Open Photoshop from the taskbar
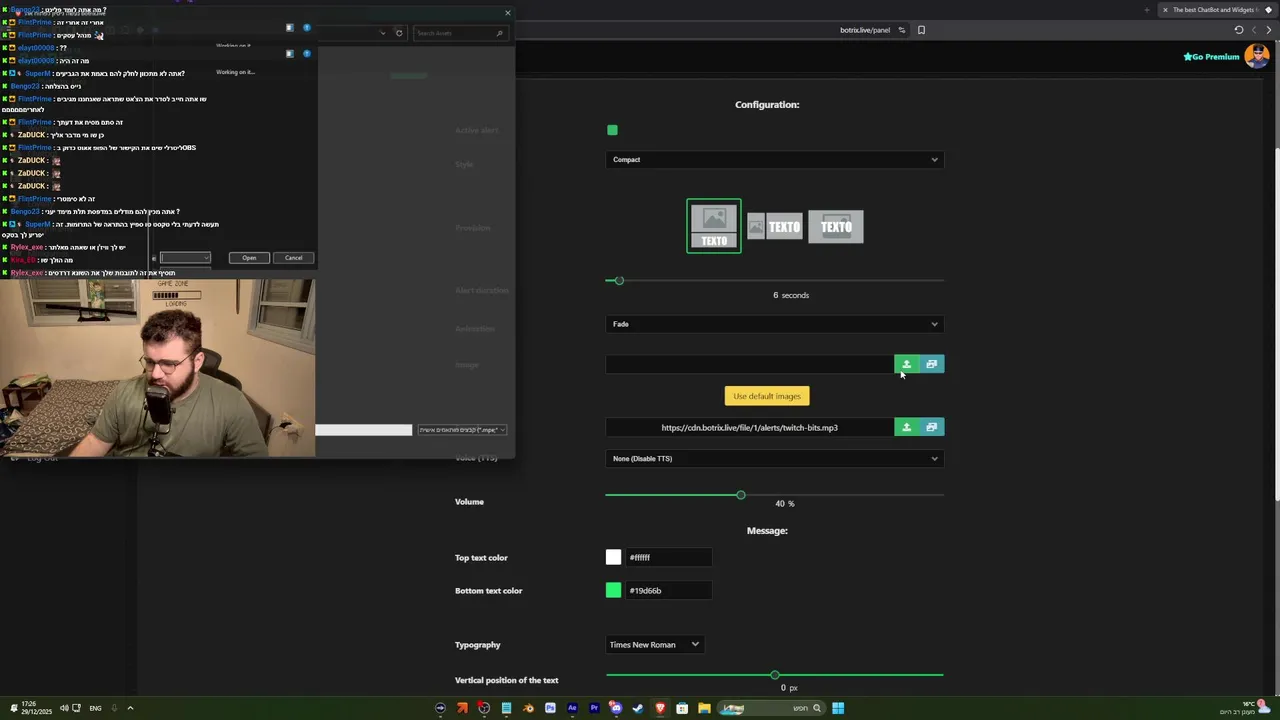Screen dimensions: 1280x720 550,708
